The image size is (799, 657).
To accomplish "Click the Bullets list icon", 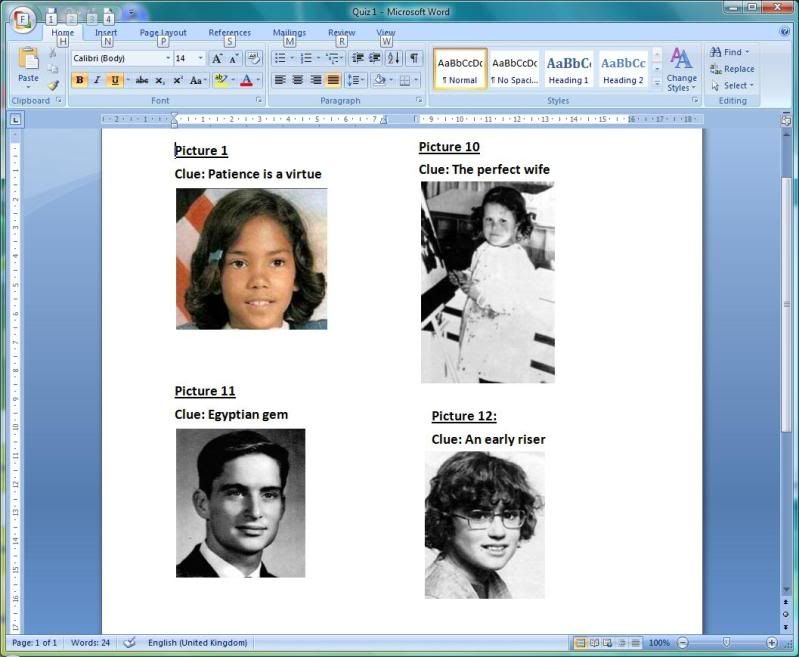I will 283,59.
